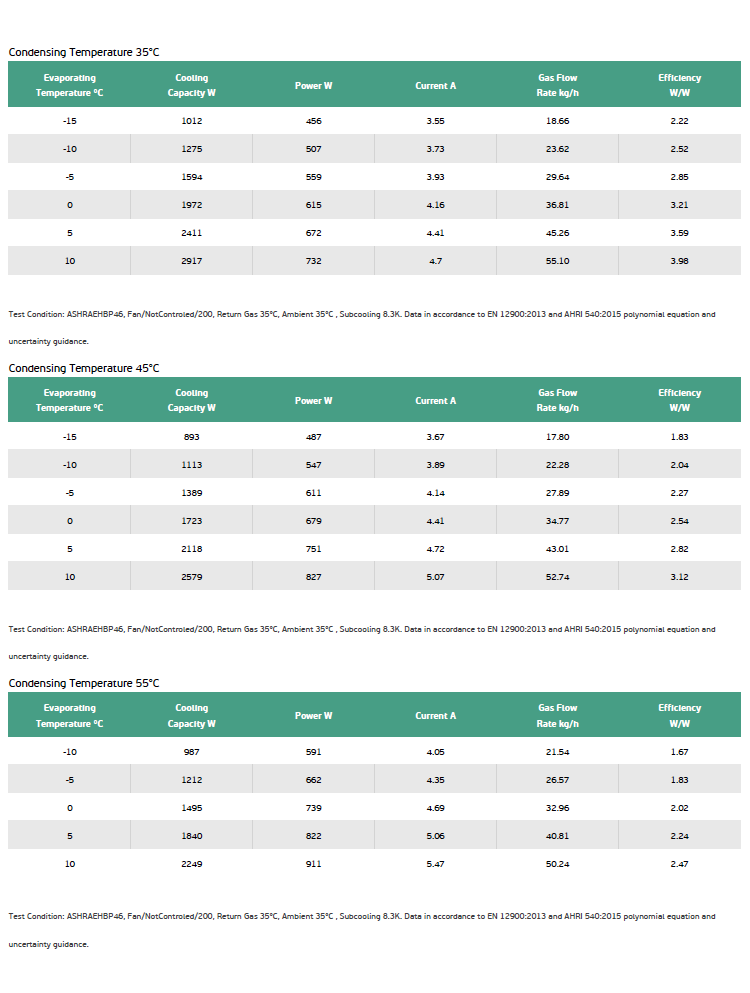The image size is (750, 993).
Task: Click the Condensing Temperature 35°C heading
Action: (84, 52)
